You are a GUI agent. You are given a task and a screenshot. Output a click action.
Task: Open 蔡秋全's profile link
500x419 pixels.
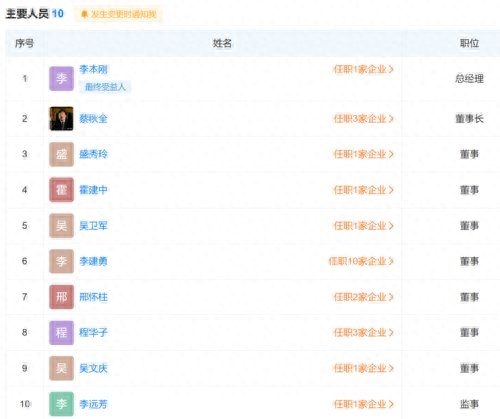point(93,119)
